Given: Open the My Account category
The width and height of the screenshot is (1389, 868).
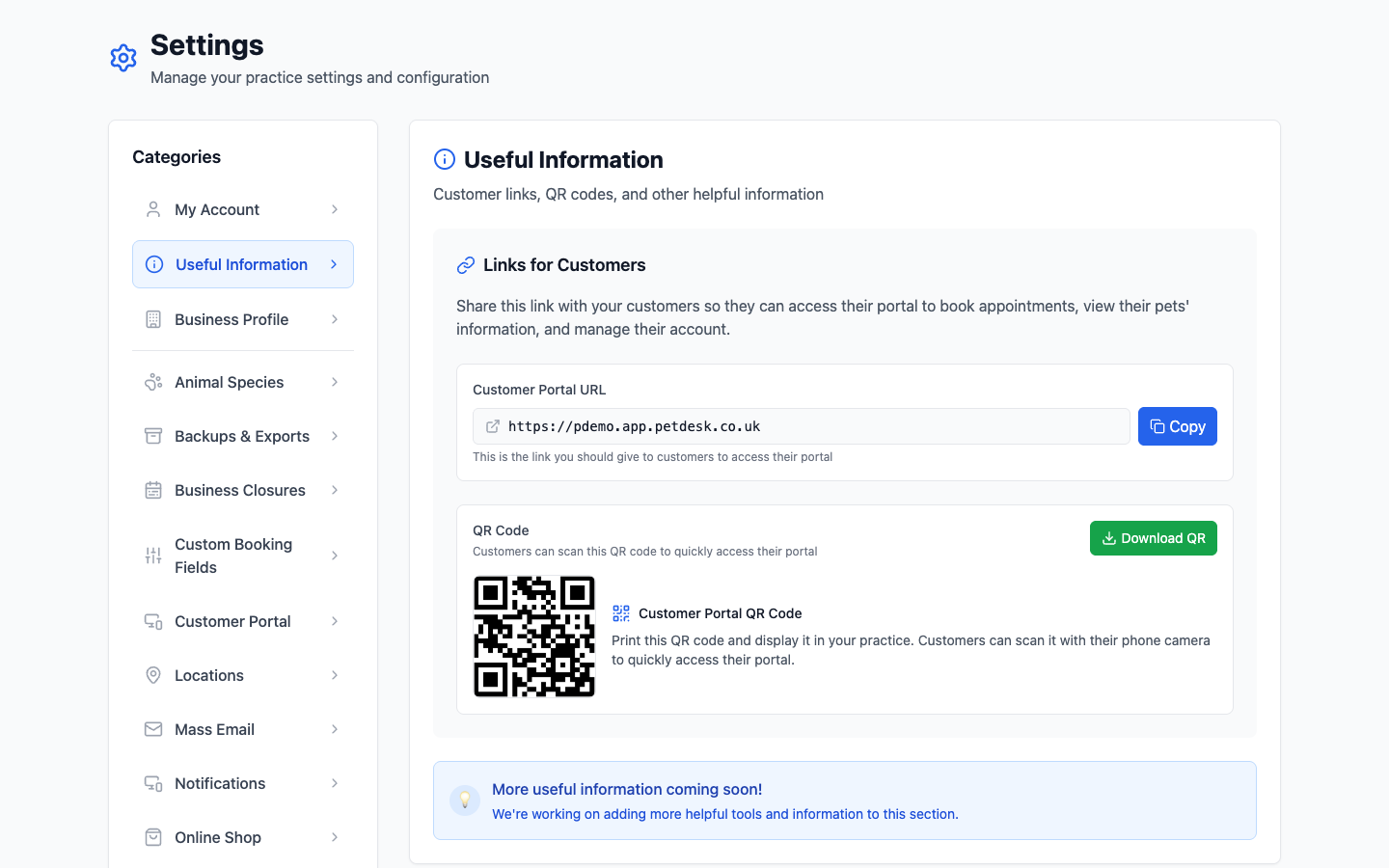Looking at the screenshot, I should pos(243,209).
